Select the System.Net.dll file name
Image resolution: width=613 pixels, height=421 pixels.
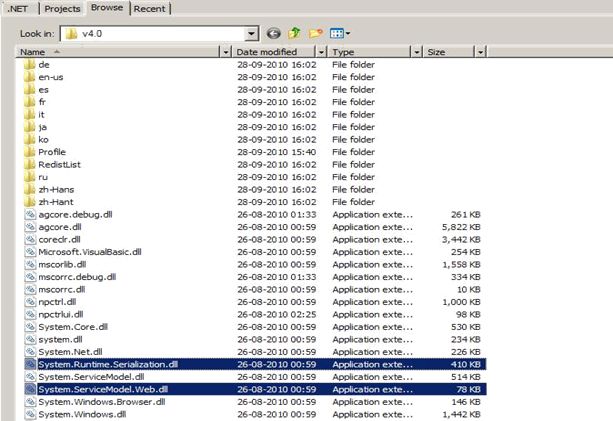(x=70, y=352)
